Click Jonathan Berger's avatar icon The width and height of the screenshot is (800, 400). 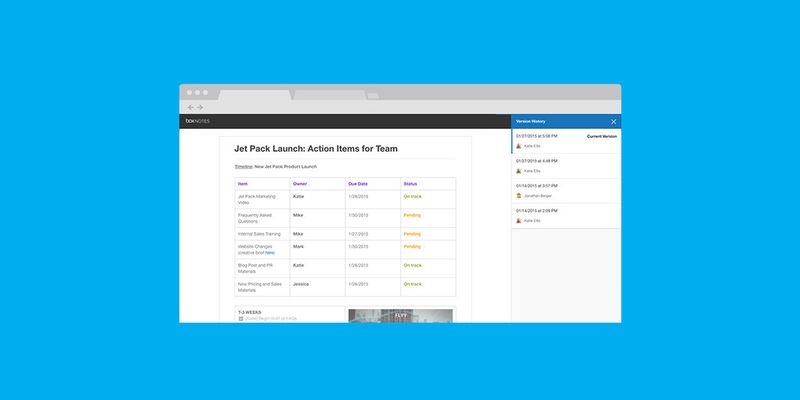[519, 196]
